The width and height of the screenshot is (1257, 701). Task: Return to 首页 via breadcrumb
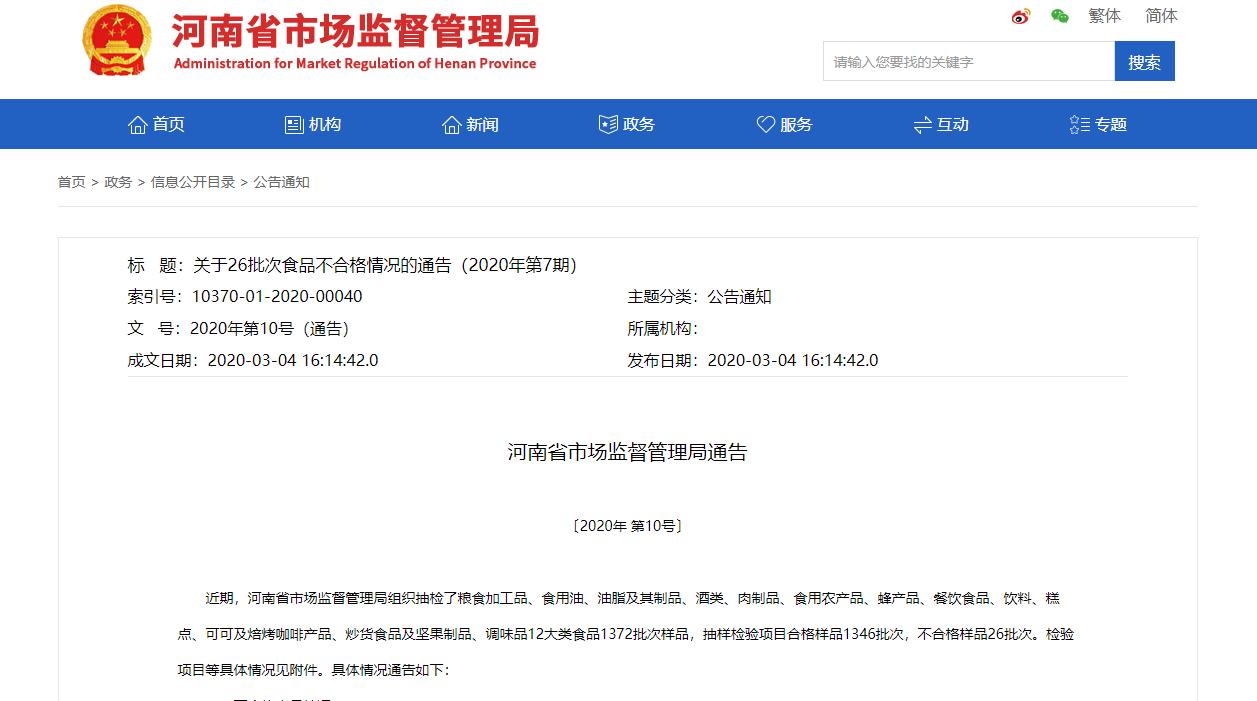[70, 182]
